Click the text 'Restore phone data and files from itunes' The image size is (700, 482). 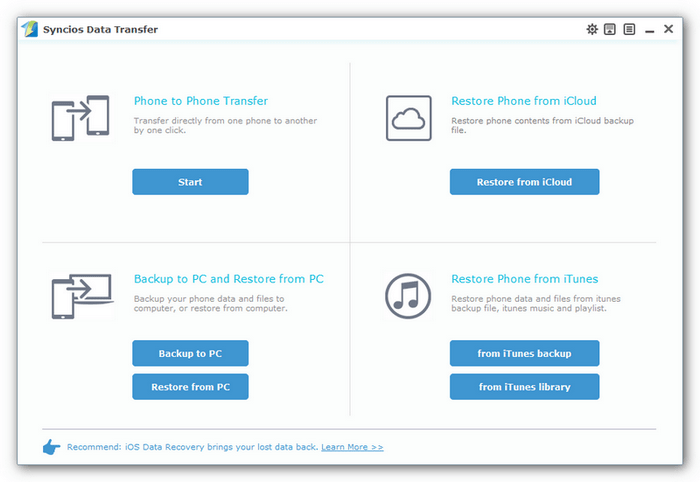pos(536,299)
